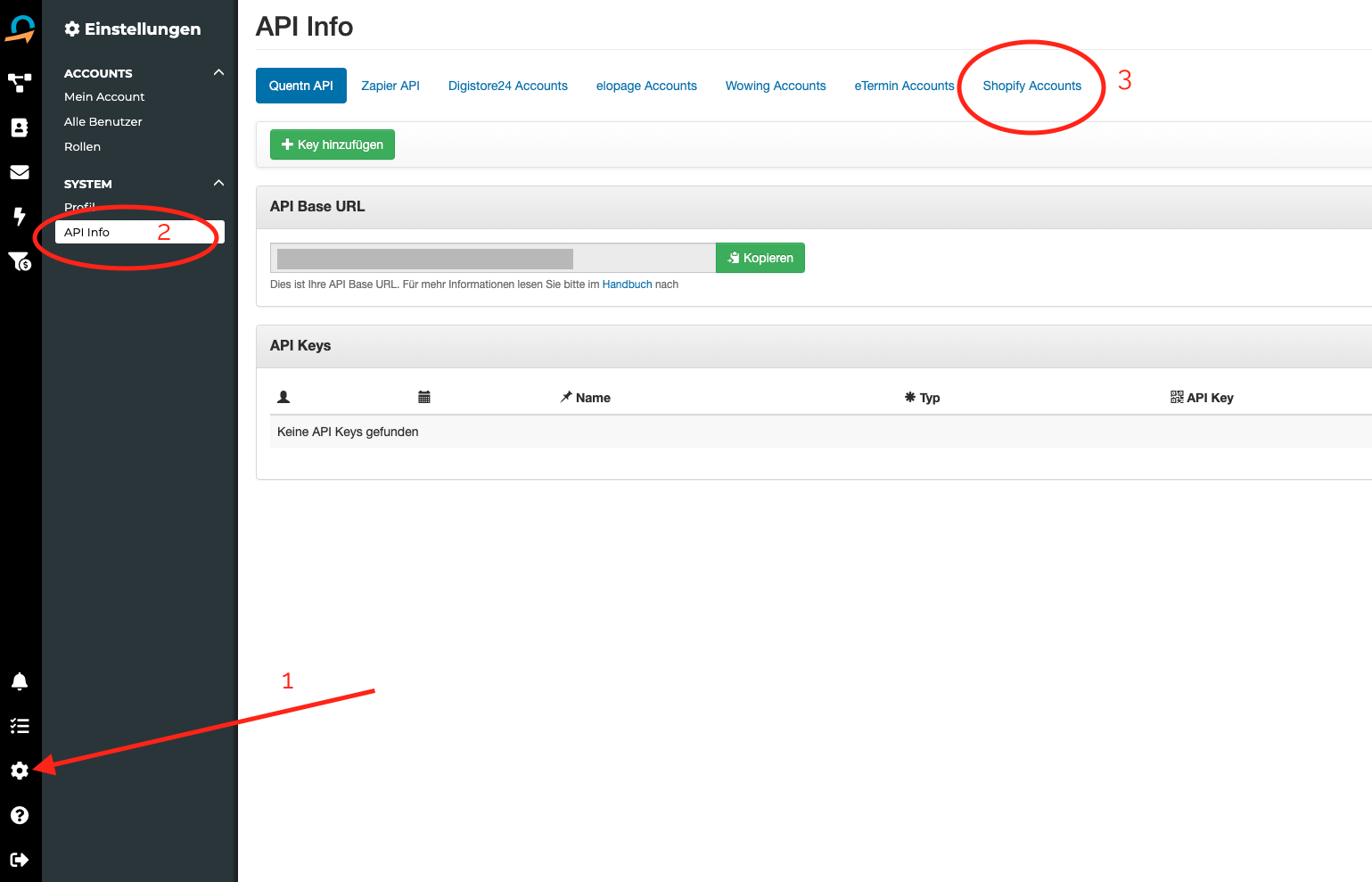Click the Name column header
Screen dimensions: 1372x882
[x=585, y=398]
